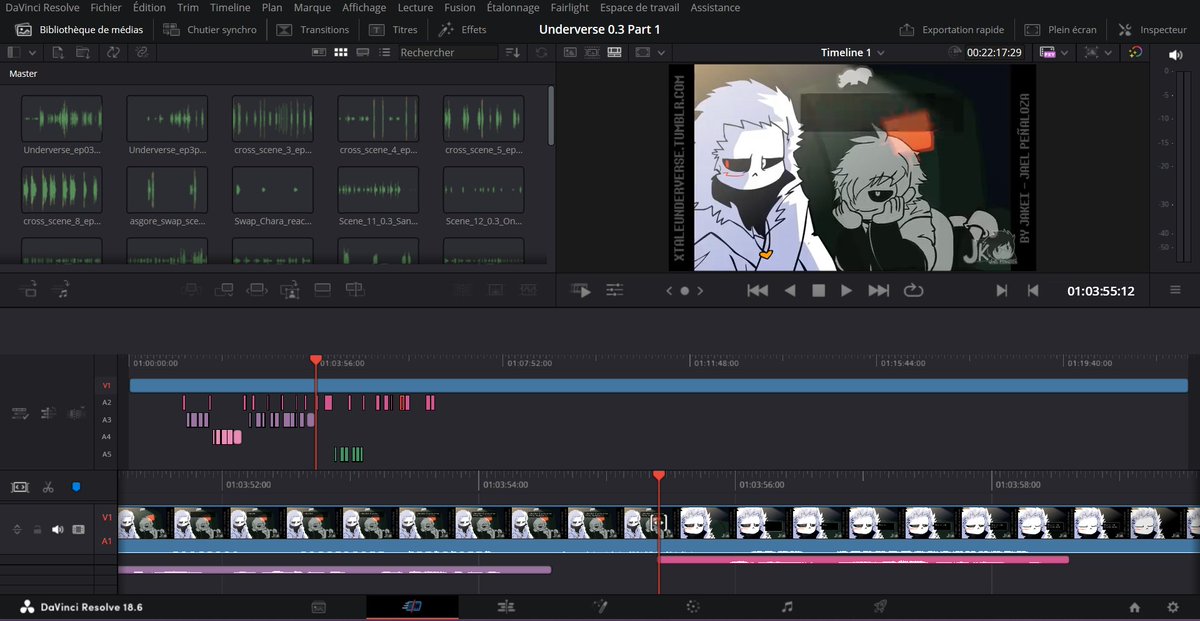Open the Espace de travail menu
The height and width of the screenshot is (621, 1200).
point(640,8)
